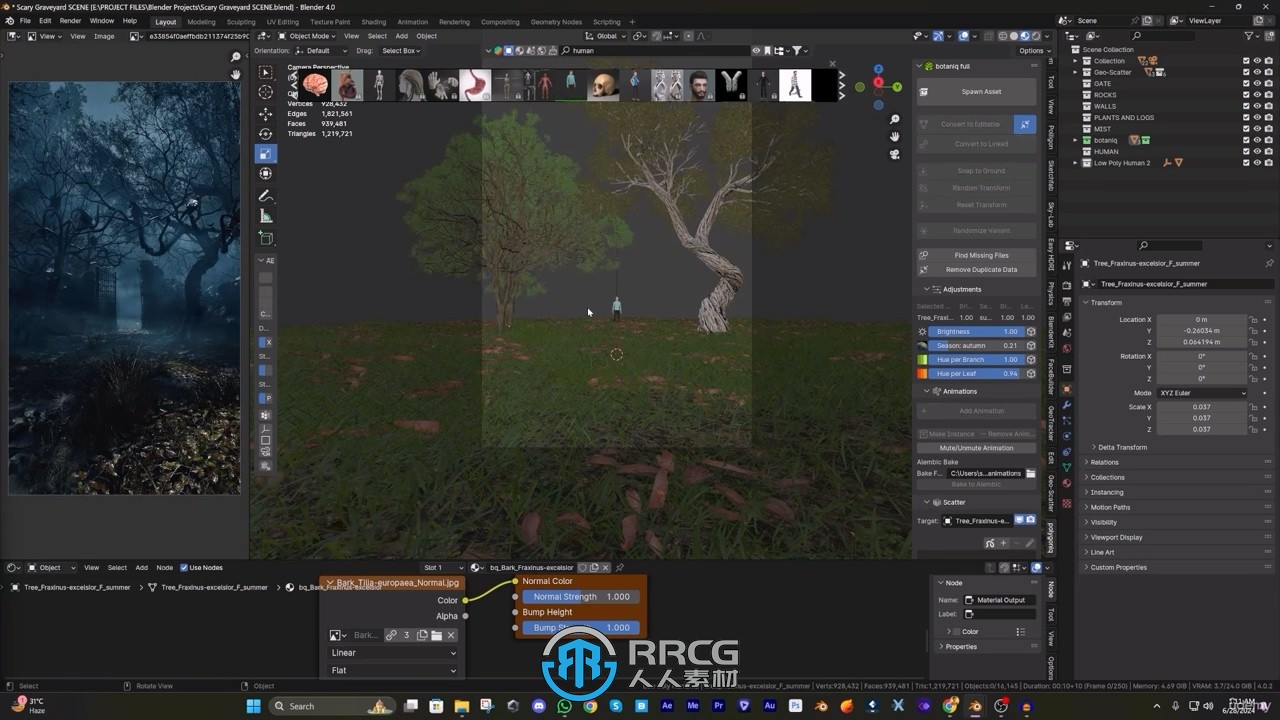Toggle exclude checkbox for ROCKS collection

pyautogui.click(x=1246, y=95)
